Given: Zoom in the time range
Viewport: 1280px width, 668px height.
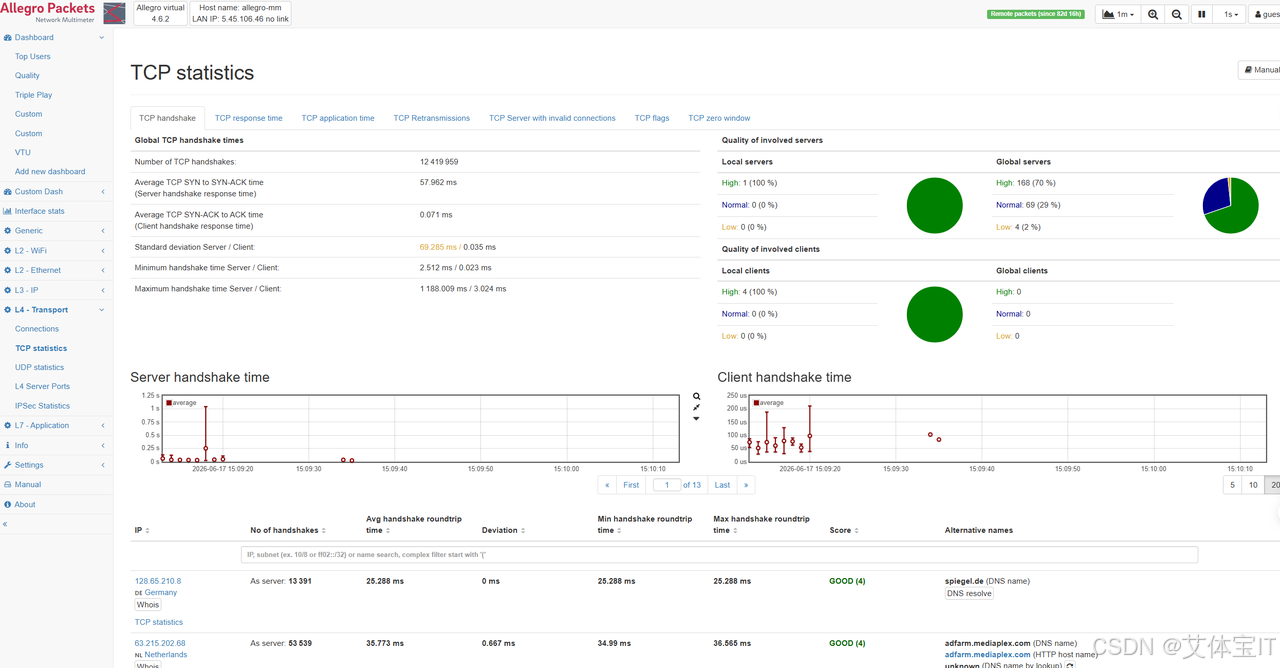Looking at the screenshot, I should pyautogui.click(x=1153, y=14).
